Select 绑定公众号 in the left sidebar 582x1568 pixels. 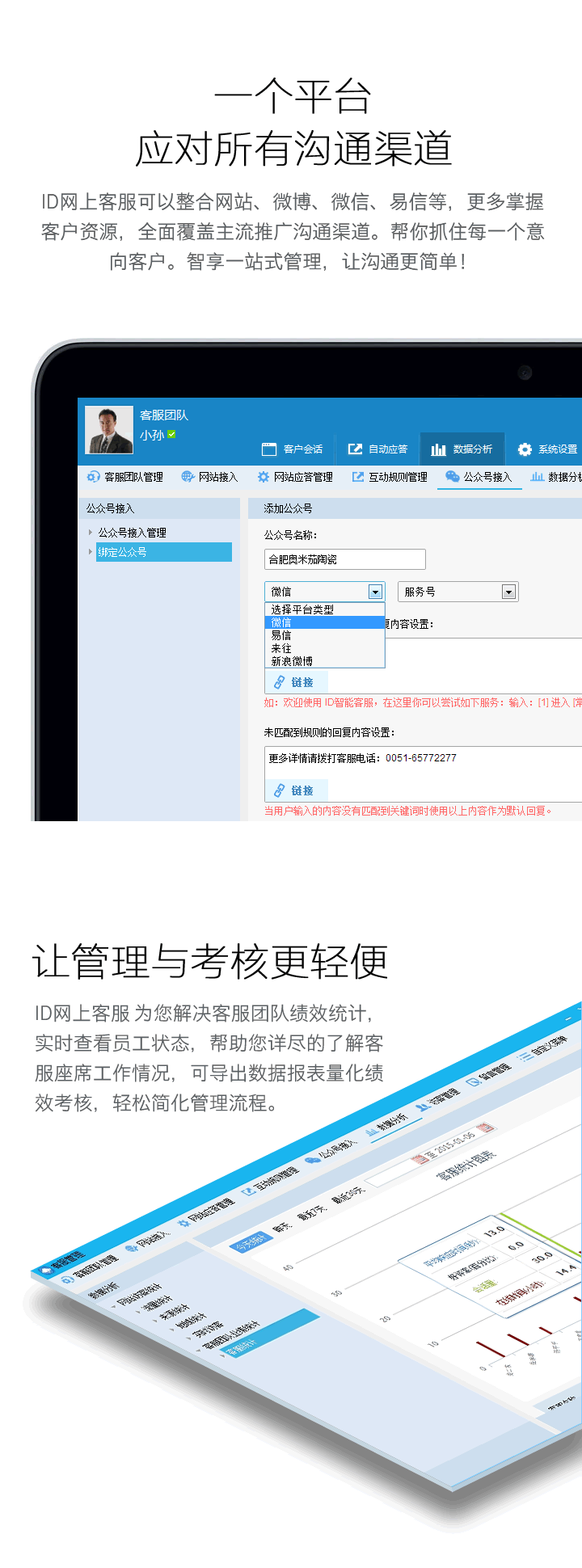123,552
